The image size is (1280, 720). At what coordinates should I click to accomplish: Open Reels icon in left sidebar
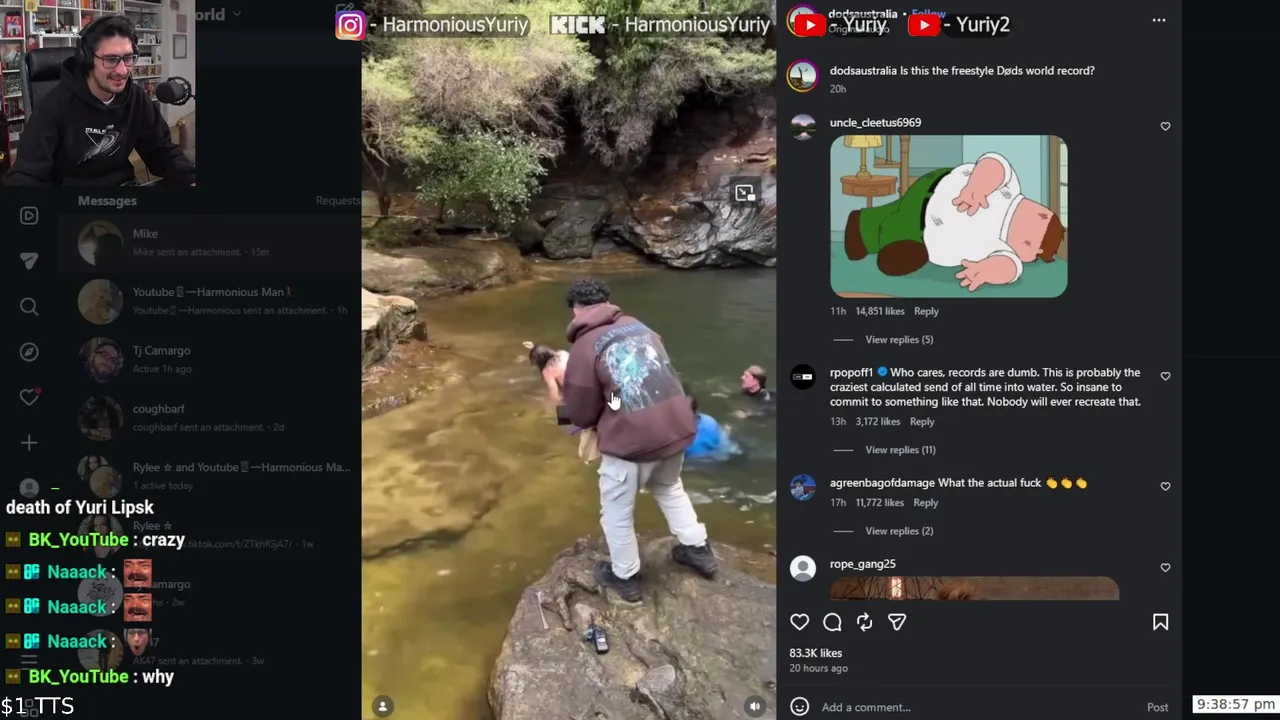click(x=29, y=216)
